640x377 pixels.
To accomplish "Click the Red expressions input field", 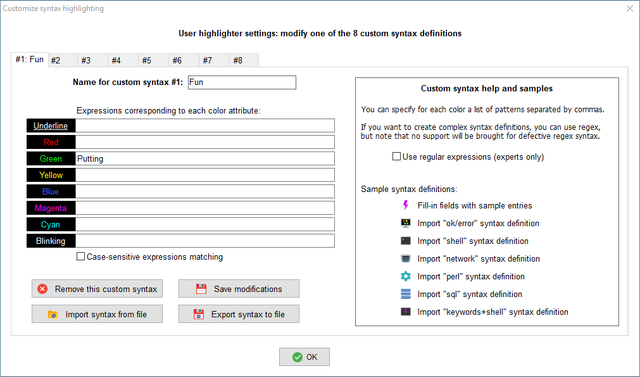I will 205,142.
